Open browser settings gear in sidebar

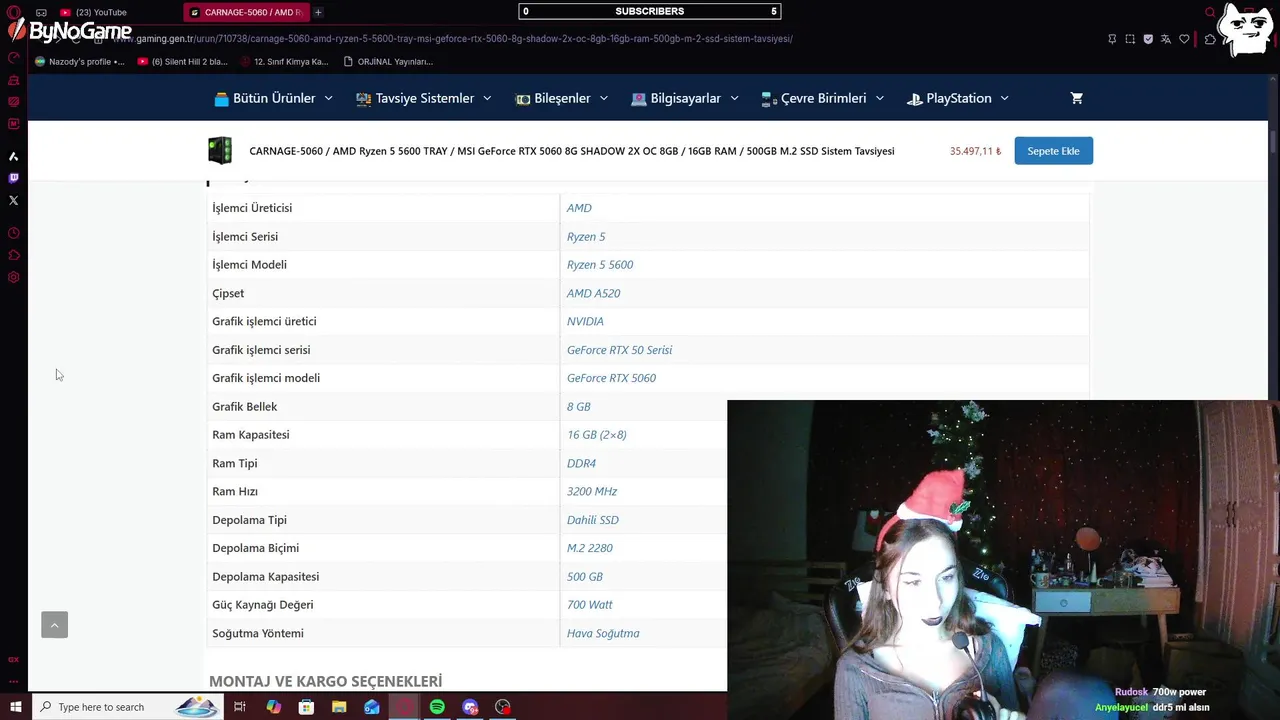pos(14,277)
